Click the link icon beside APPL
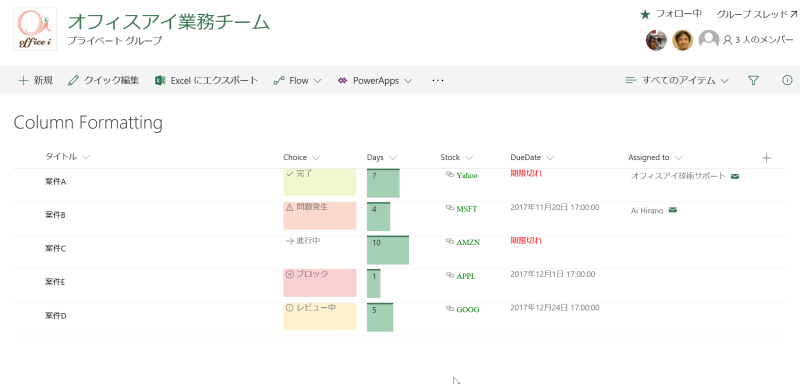Image resolution: width=800 pixels, height=384 pixels. (449, 275)
